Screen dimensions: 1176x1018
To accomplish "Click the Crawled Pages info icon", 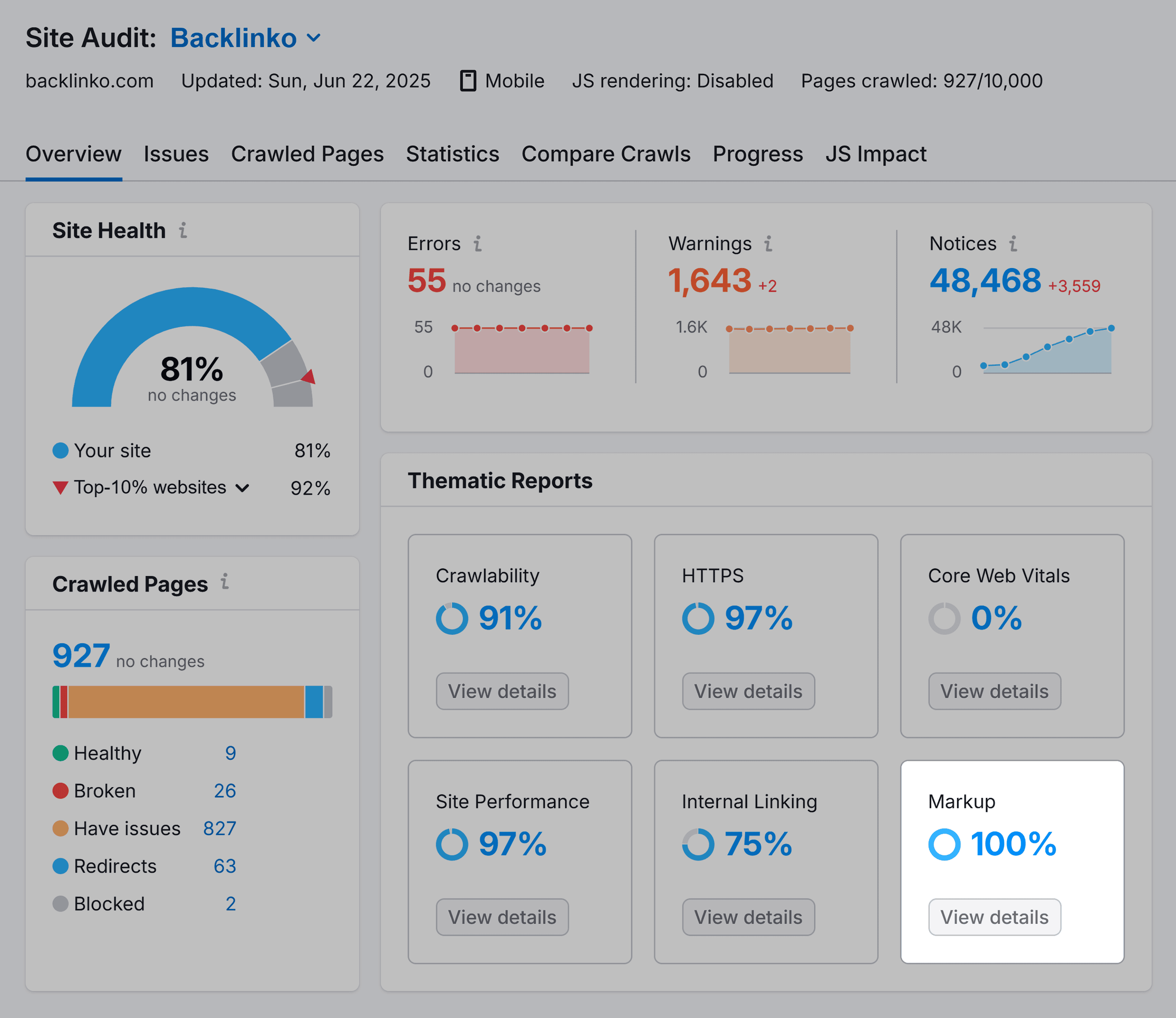I will [x=225, y=581].
